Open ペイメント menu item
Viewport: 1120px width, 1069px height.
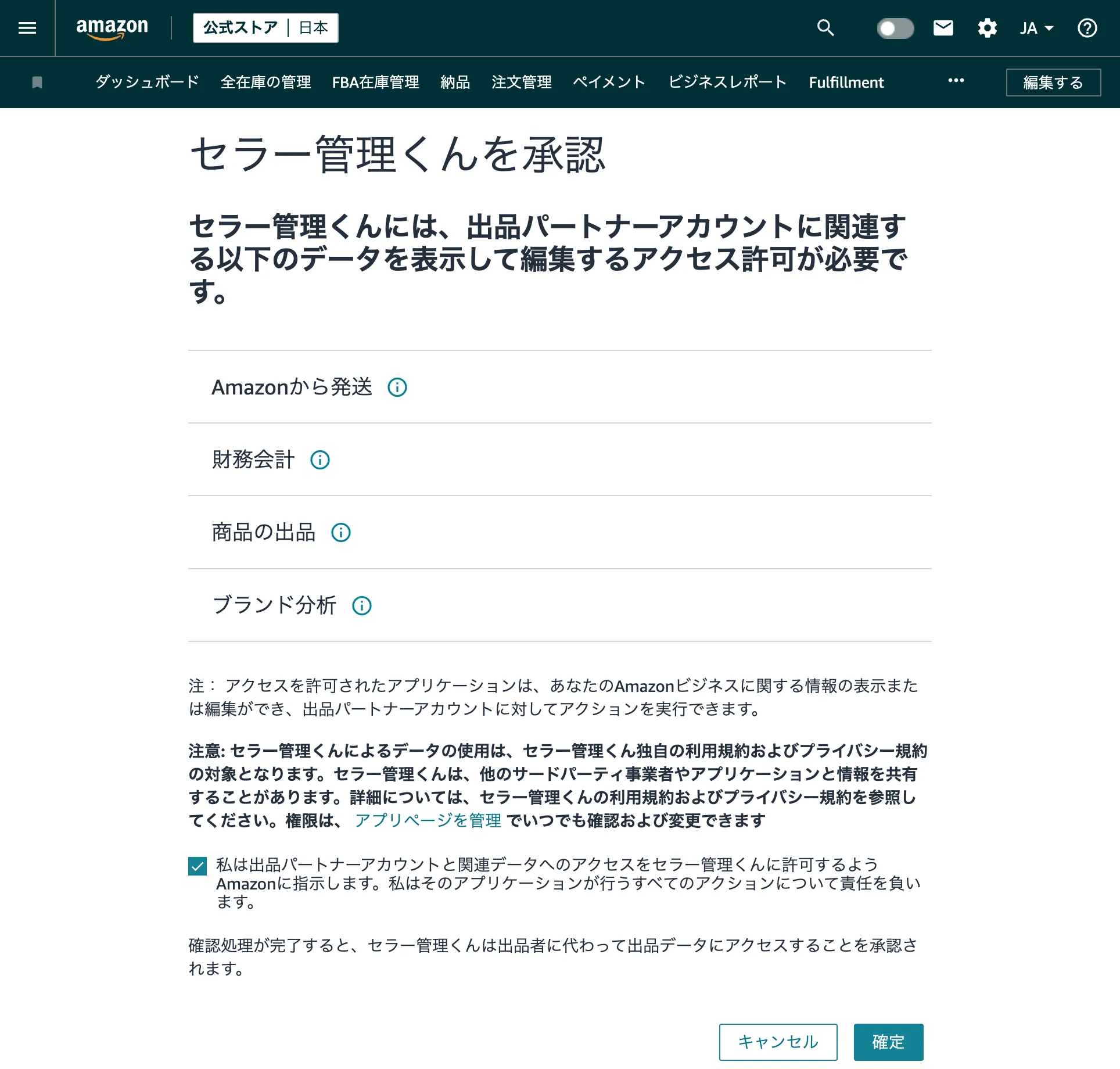(609, 82)
